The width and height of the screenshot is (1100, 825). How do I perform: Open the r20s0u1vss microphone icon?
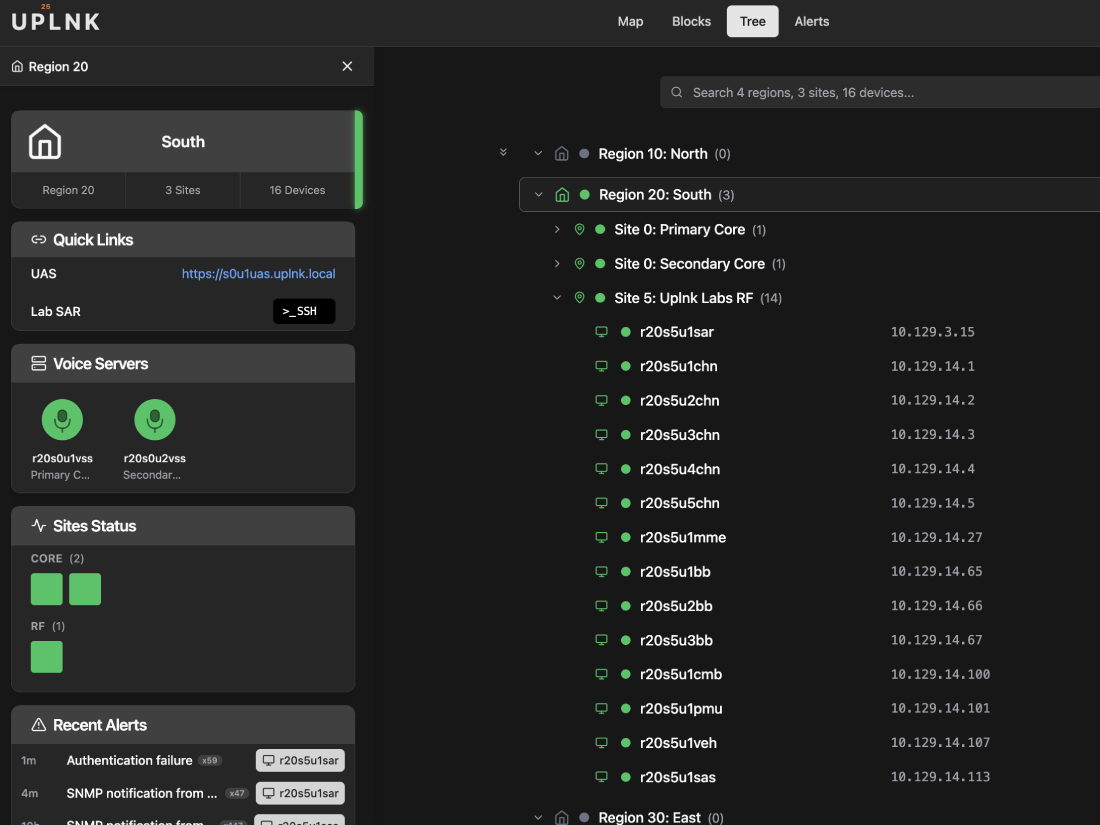61,420
